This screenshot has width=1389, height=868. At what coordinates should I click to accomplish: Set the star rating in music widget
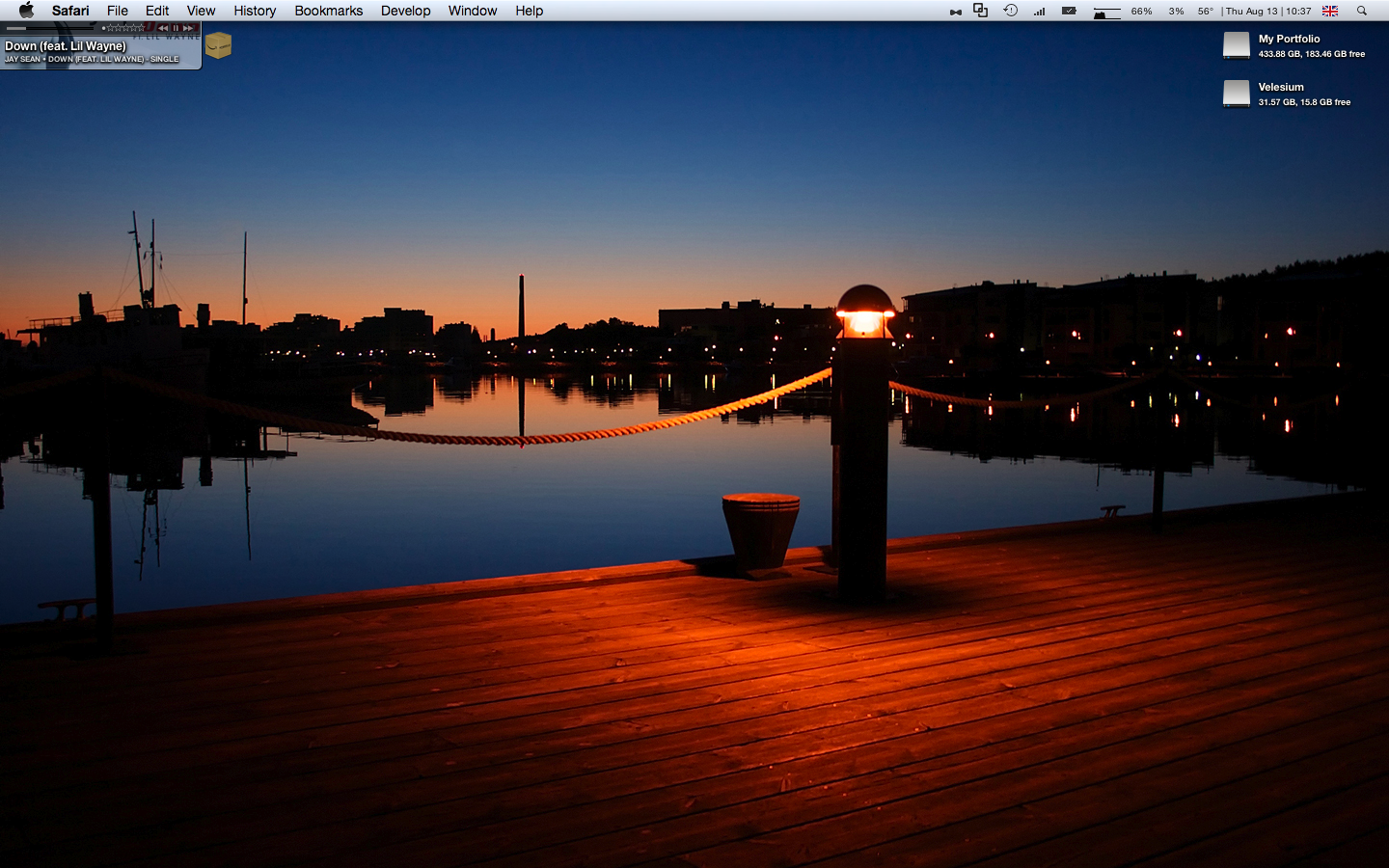123,28
